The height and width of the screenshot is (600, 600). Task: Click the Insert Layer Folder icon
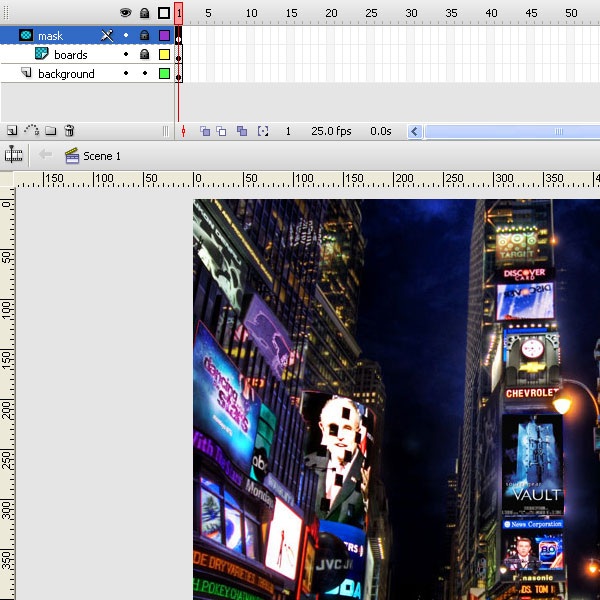51,131
